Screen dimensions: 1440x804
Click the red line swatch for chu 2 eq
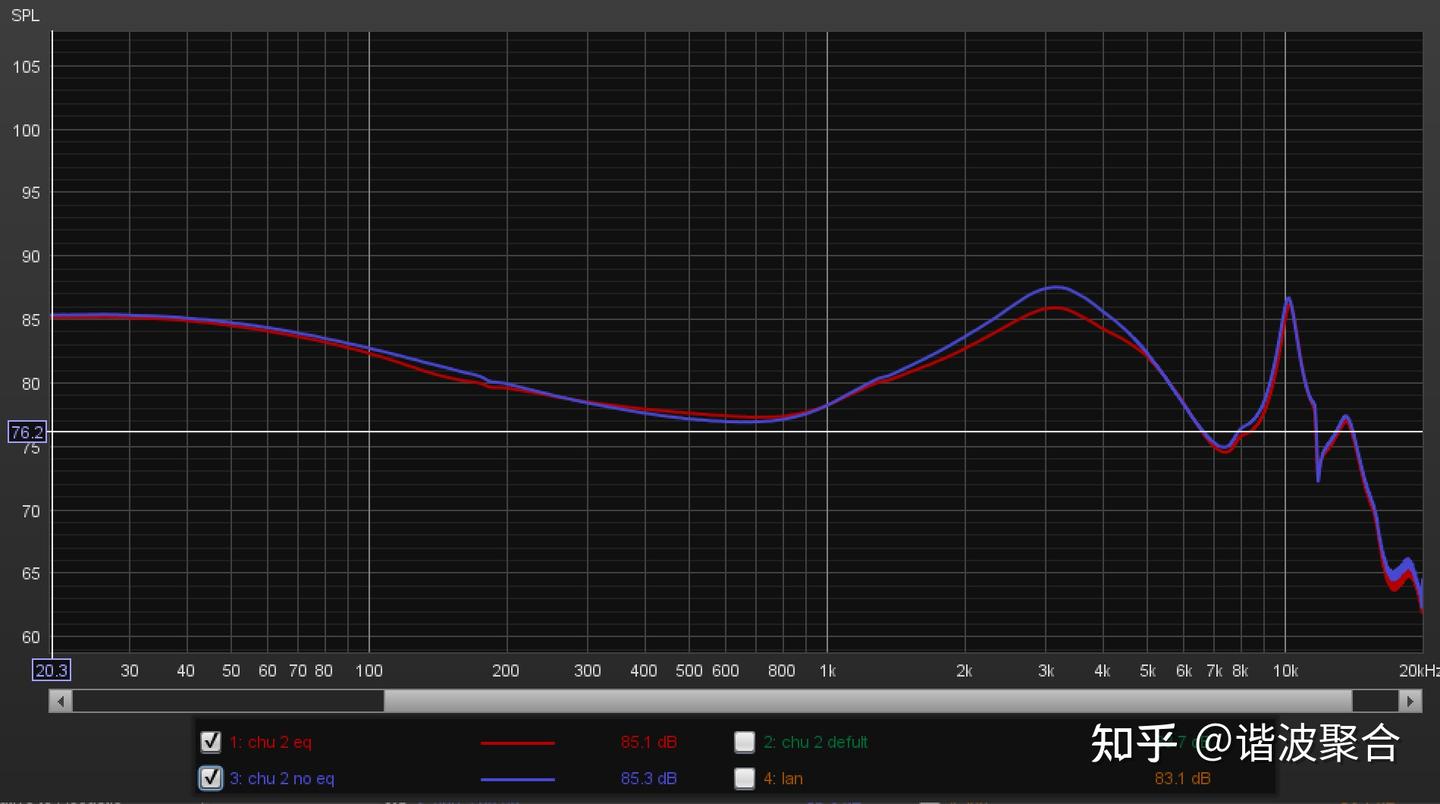pyautogui.click(x=517, y=743)
